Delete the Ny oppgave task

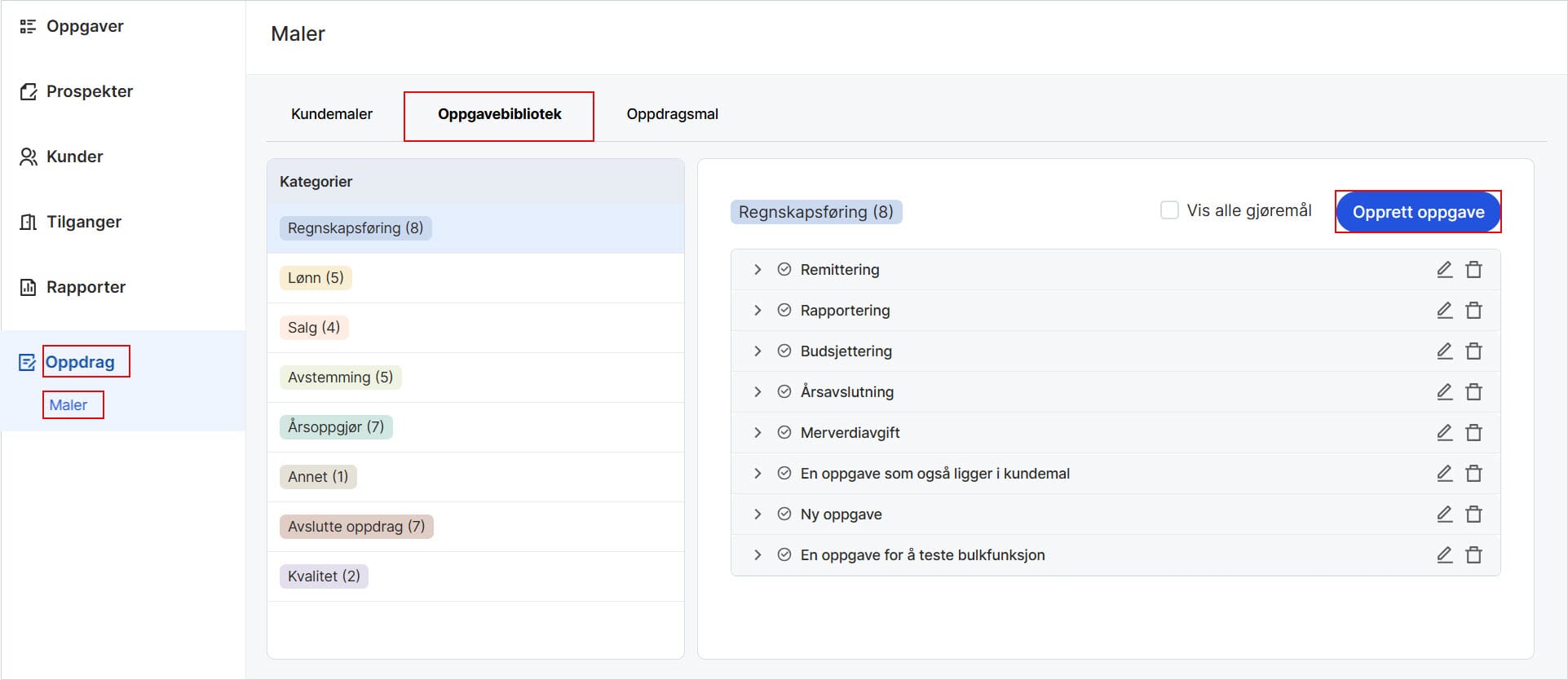[x=1473, y=514]
